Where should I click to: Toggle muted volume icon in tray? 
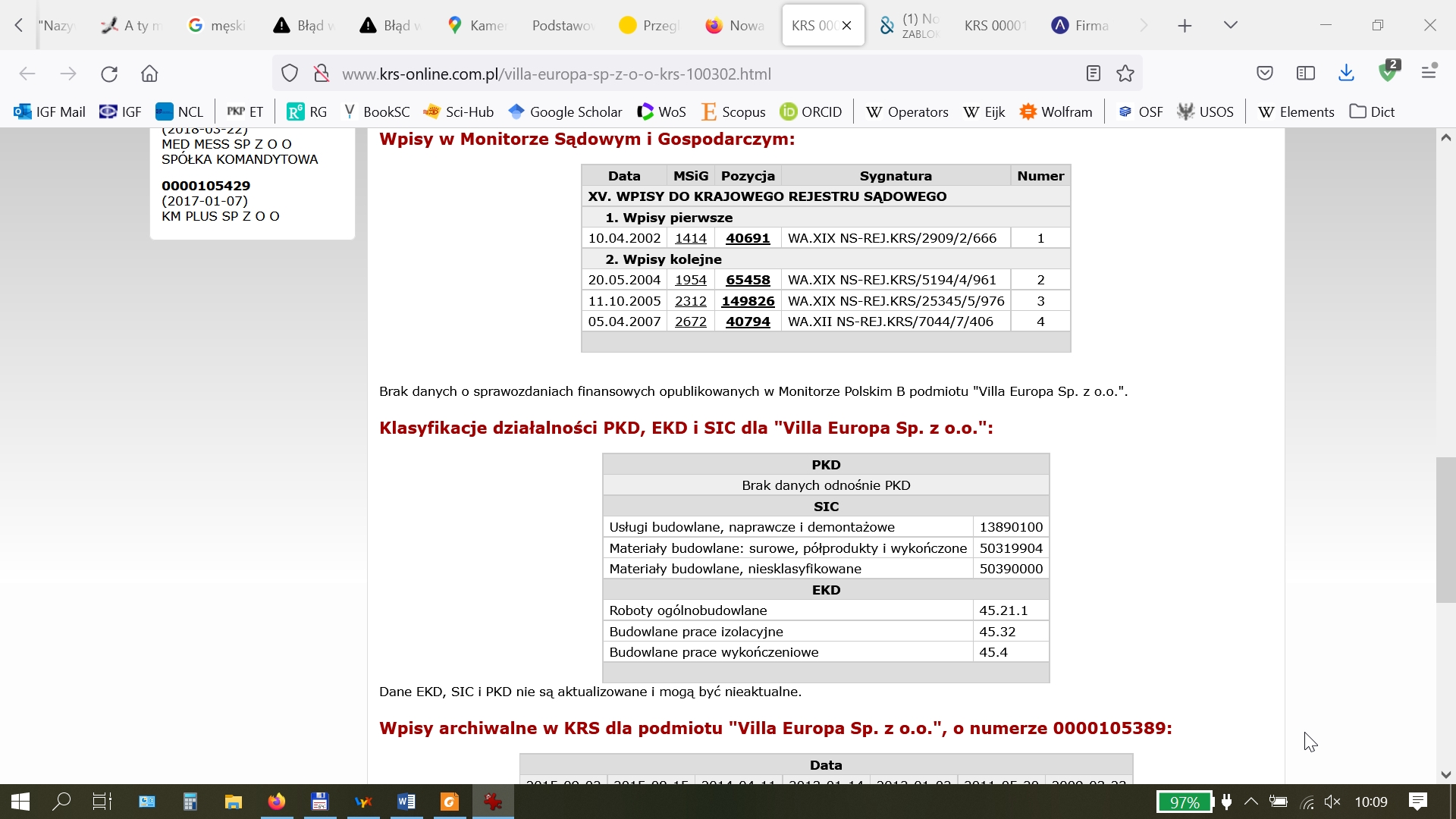click(1332, 802)
